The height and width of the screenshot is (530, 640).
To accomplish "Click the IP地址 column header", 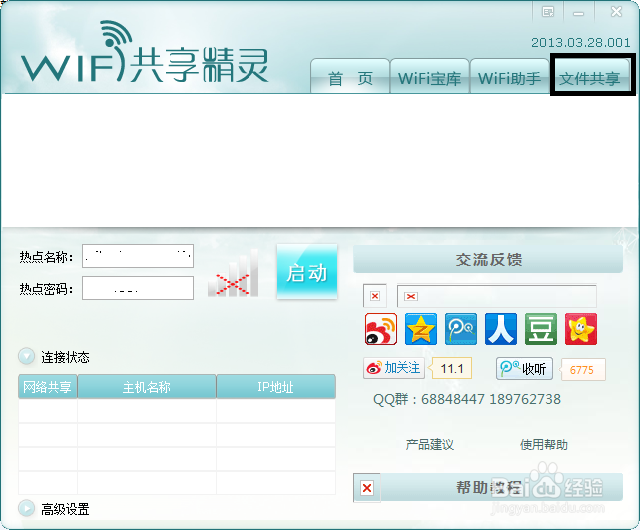I will [x=276, y=386].
